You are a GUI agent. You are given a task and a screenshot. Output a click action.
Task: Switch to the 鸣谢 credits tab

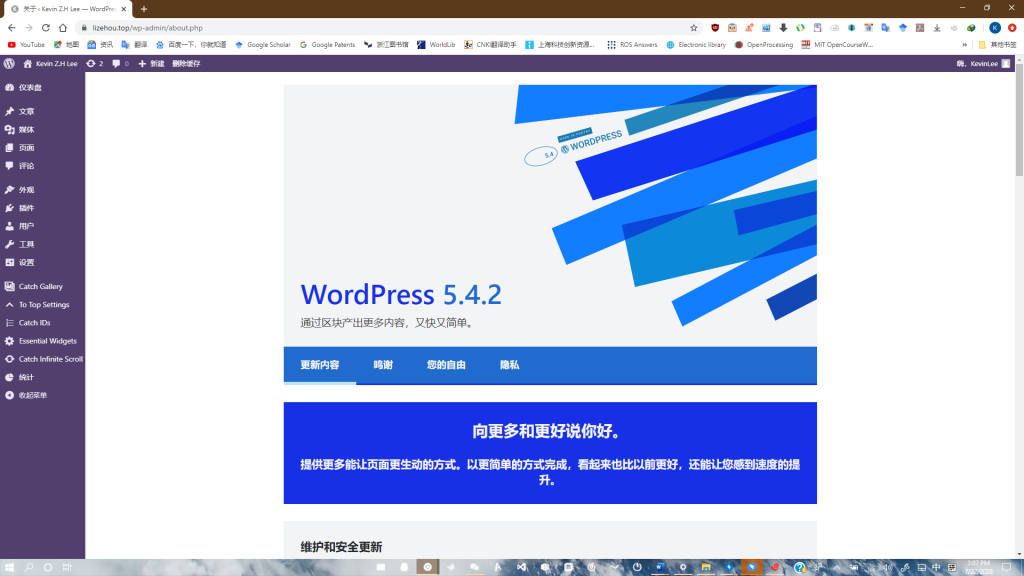pos(383,365)
